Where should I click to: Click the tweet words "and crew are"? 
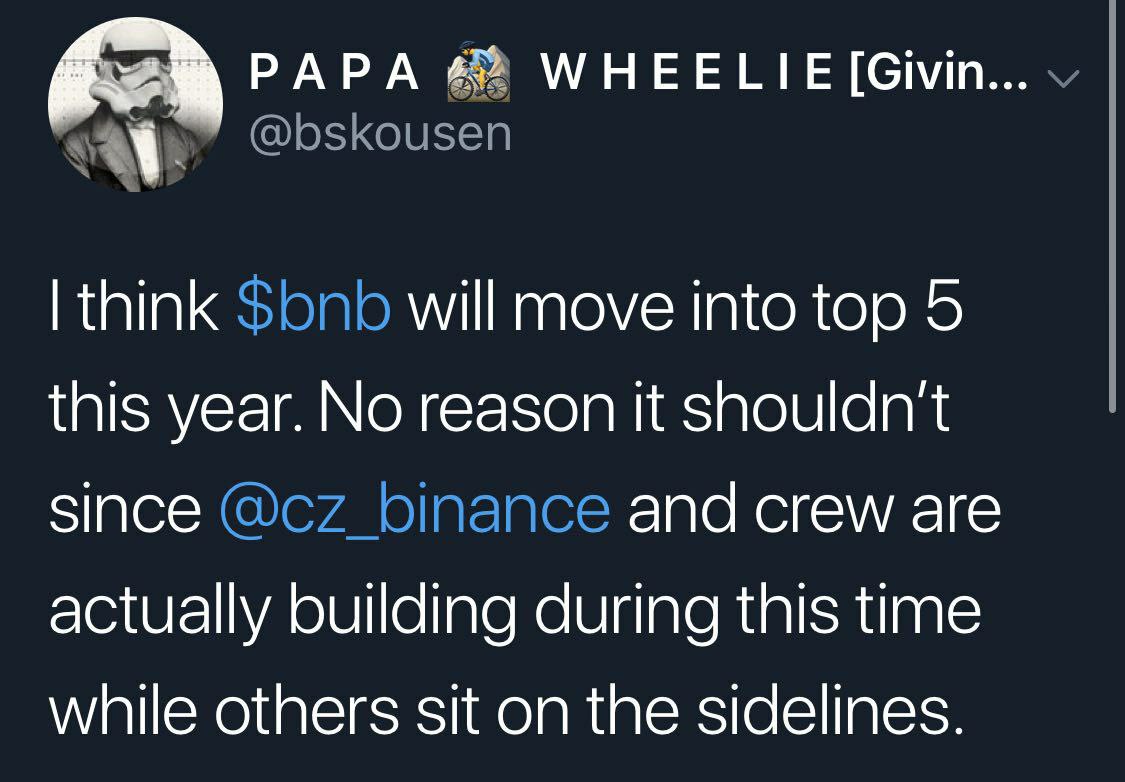pos(814,510)
